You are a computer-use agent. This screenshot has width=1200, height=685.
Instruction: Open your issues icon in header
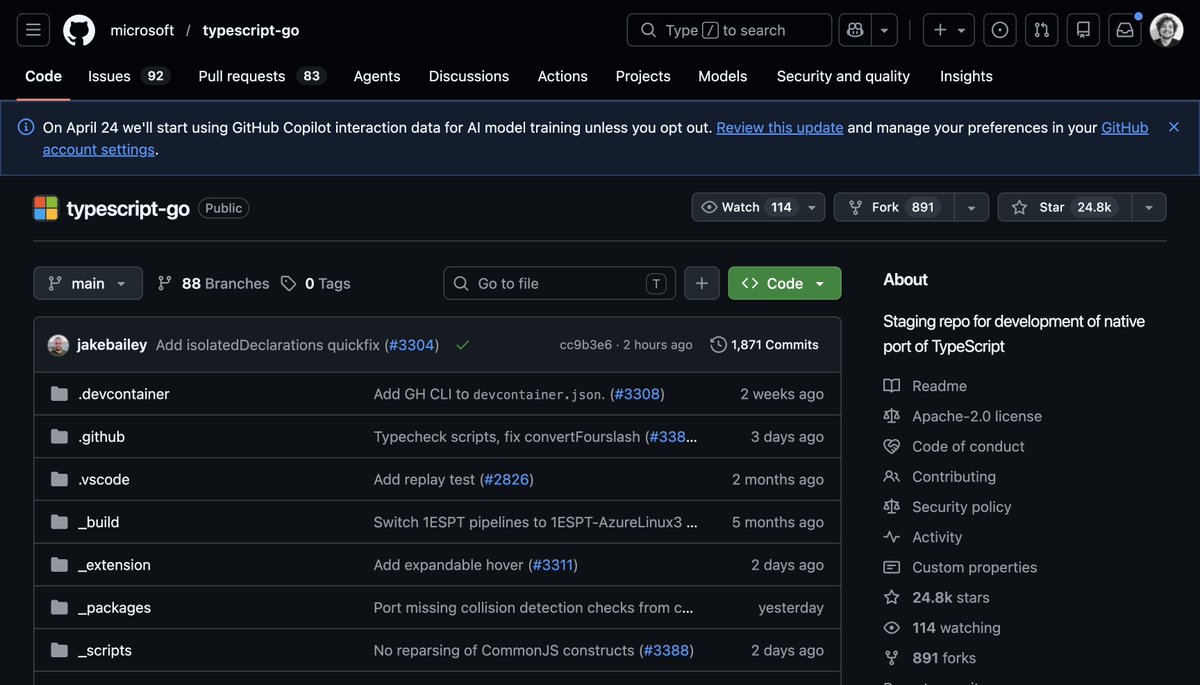pos(1000,30)
